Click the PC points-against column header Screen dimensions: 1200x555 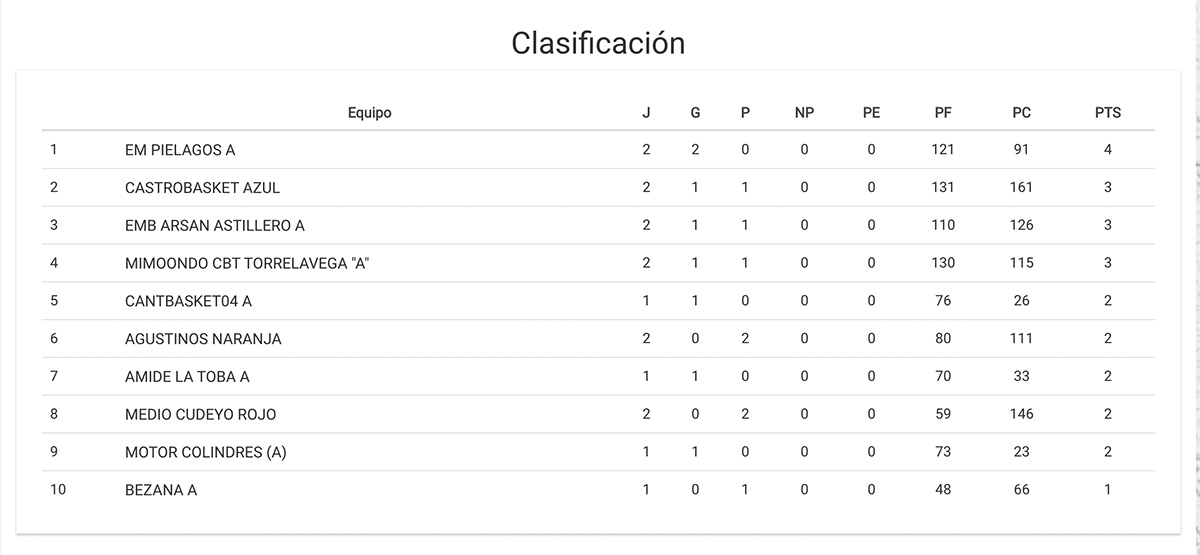click(x=1021, y=113)
